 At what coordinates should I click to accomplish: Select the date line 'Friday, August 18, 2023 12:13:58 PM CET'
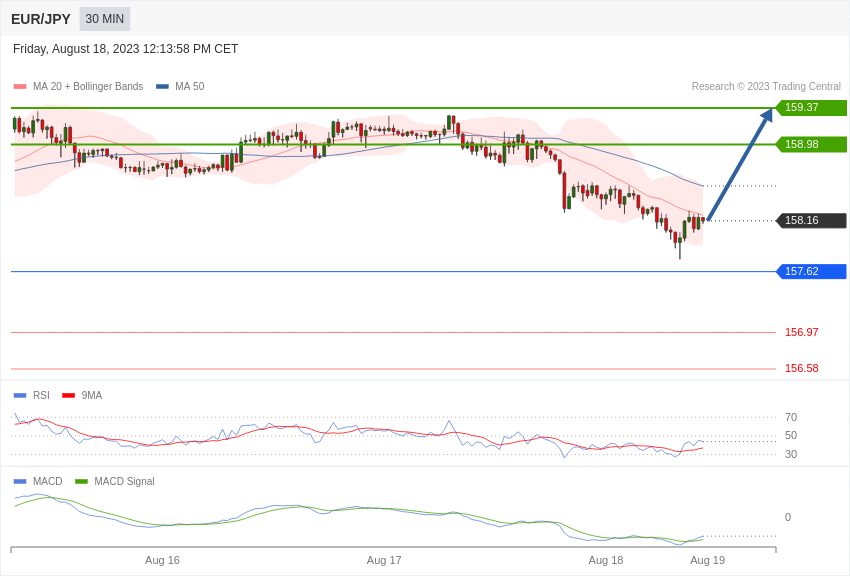(x=125, y=49)
